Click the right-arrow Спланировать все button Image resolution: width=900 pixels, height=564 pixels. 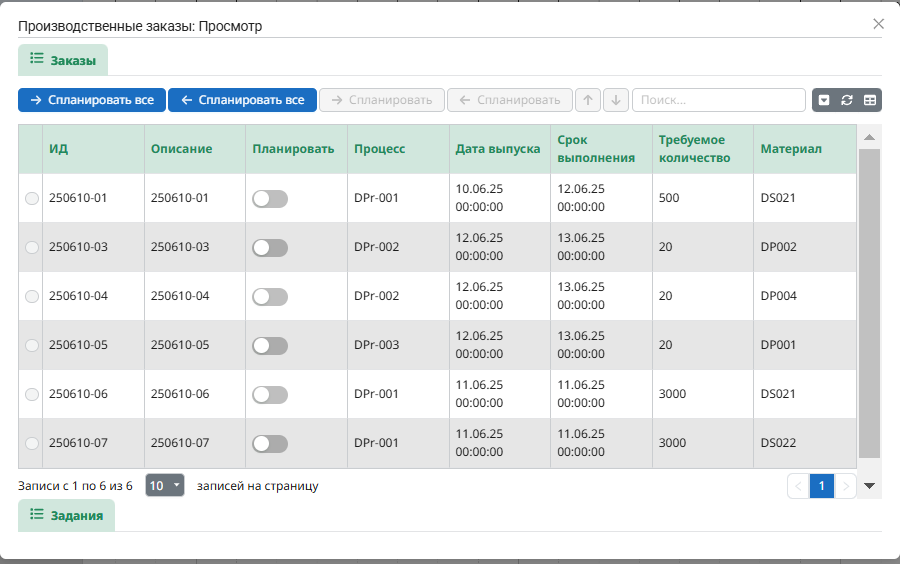(91, 100)
